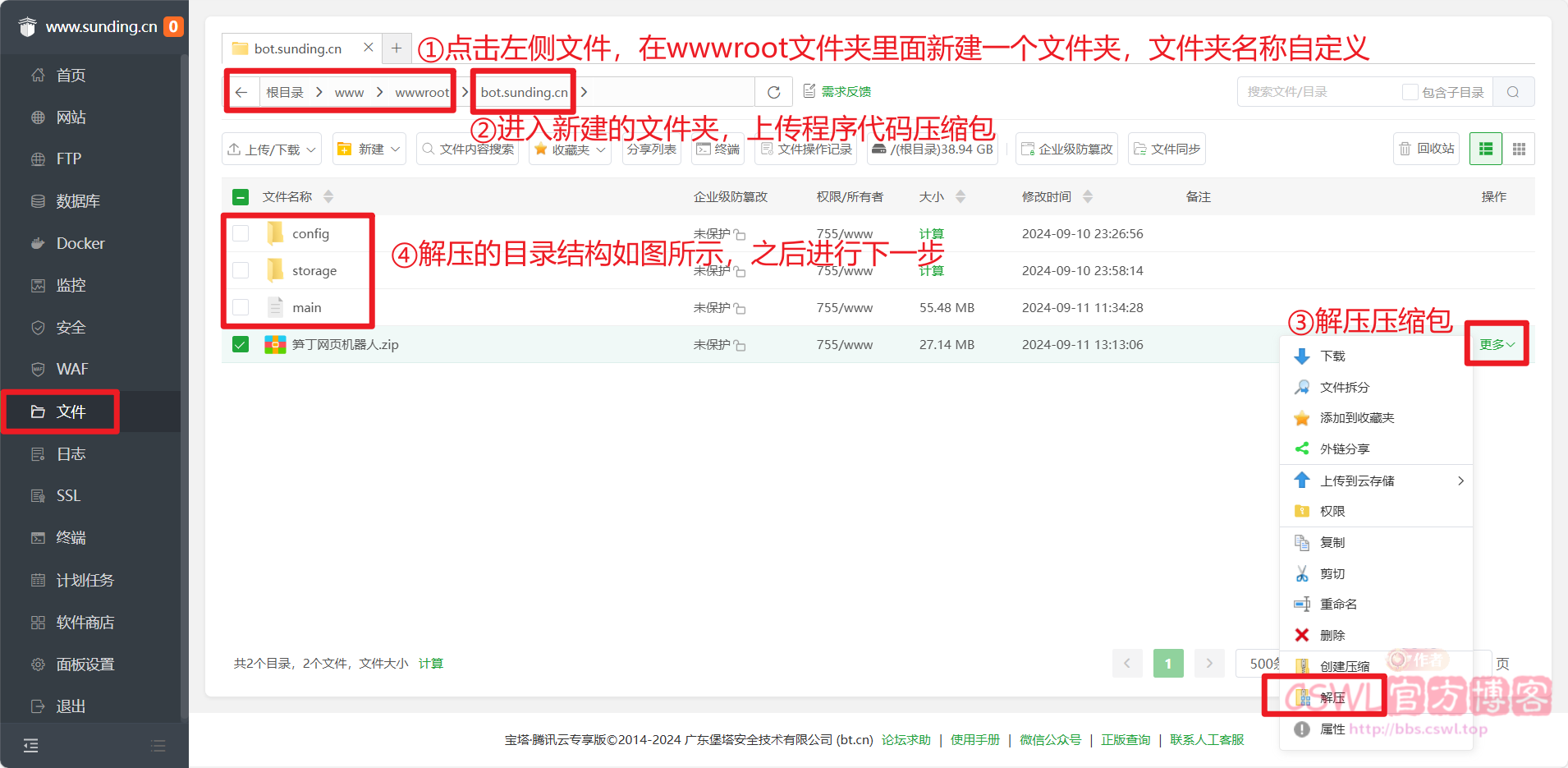Open the Recycle Bin (回收站)
This screenshot has width=1568, height=768.
pyautogui.click(x=1426, y=149)
